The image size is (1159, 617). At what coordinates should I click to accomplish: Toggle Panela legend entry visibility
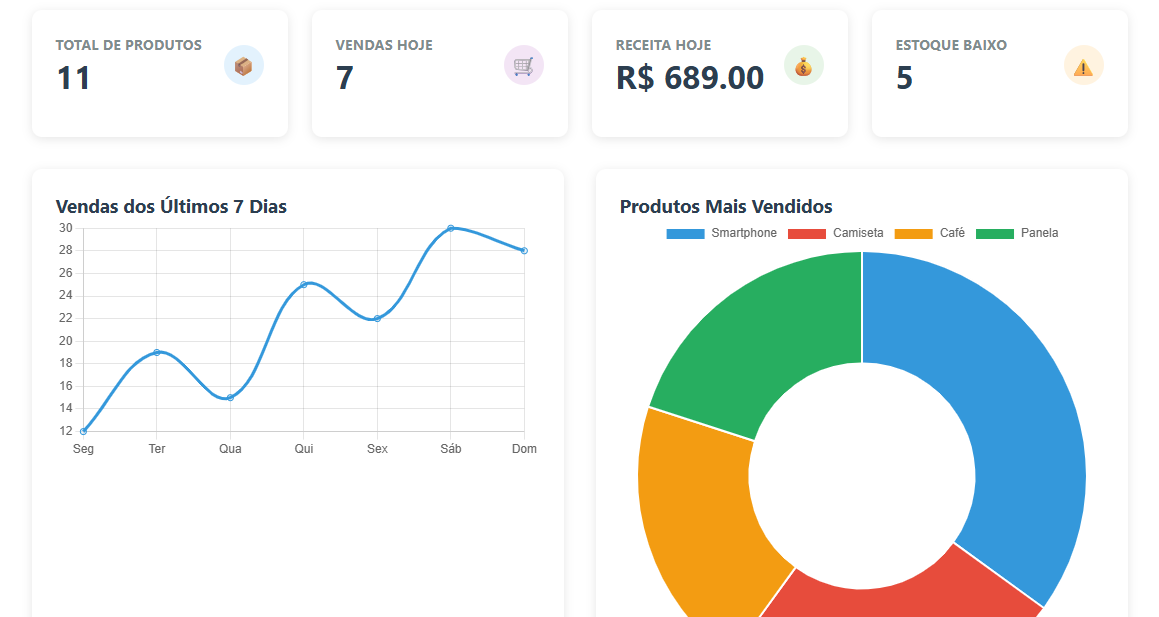[x=1016, y=233]
